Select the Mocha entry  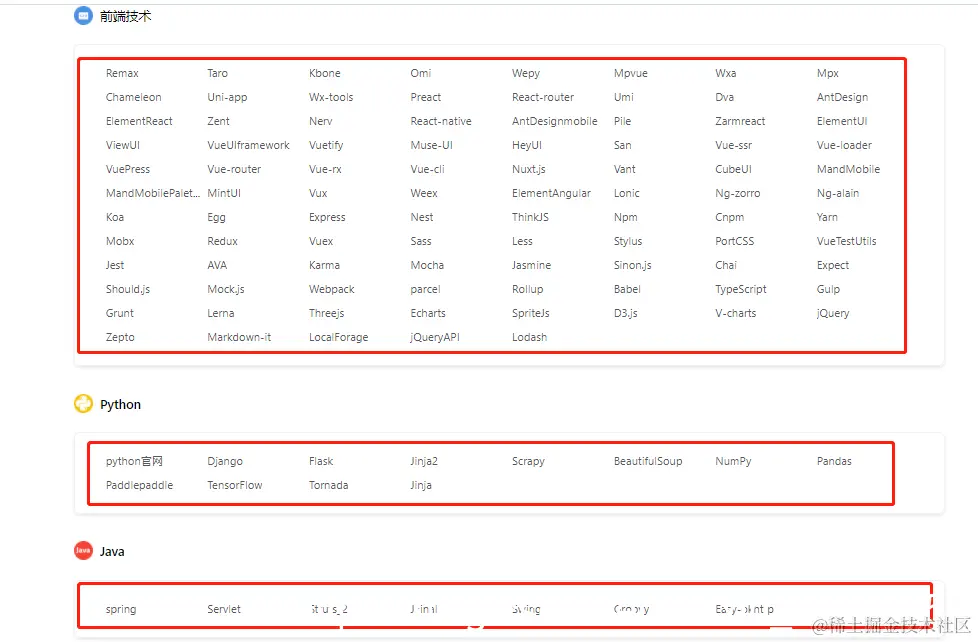427,265
